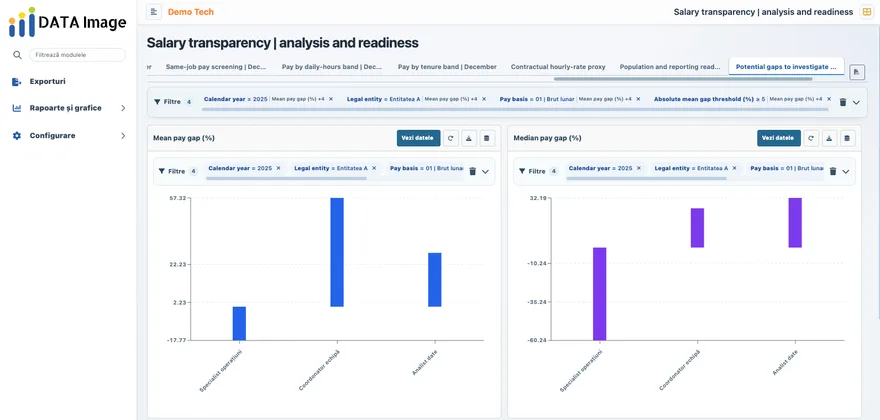
Task: Open Rapoarte și grafice in the sidebar
Action: [66, 108]
